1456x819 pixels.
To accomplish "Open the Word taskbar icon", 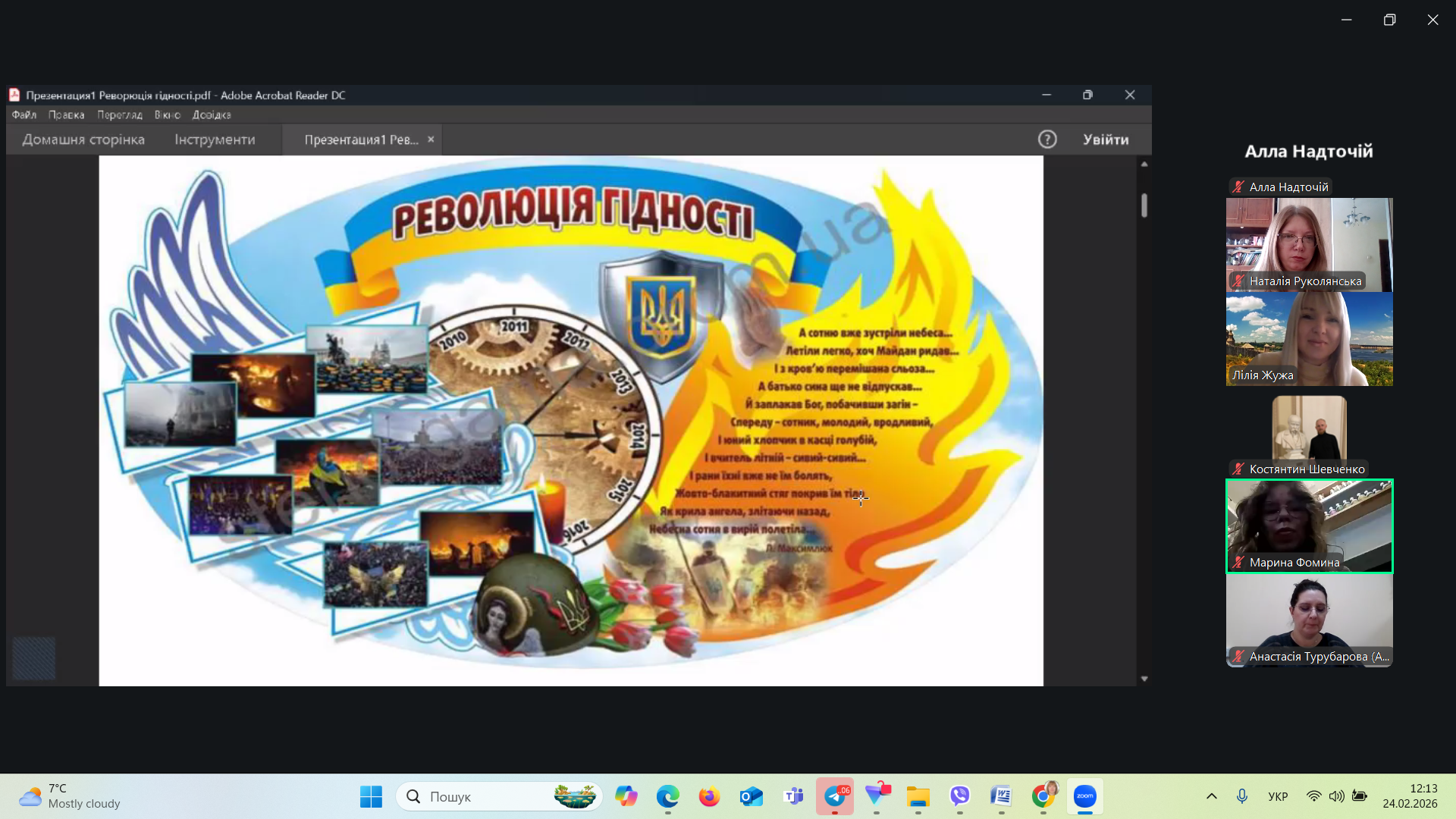I will click(1001, 796).
